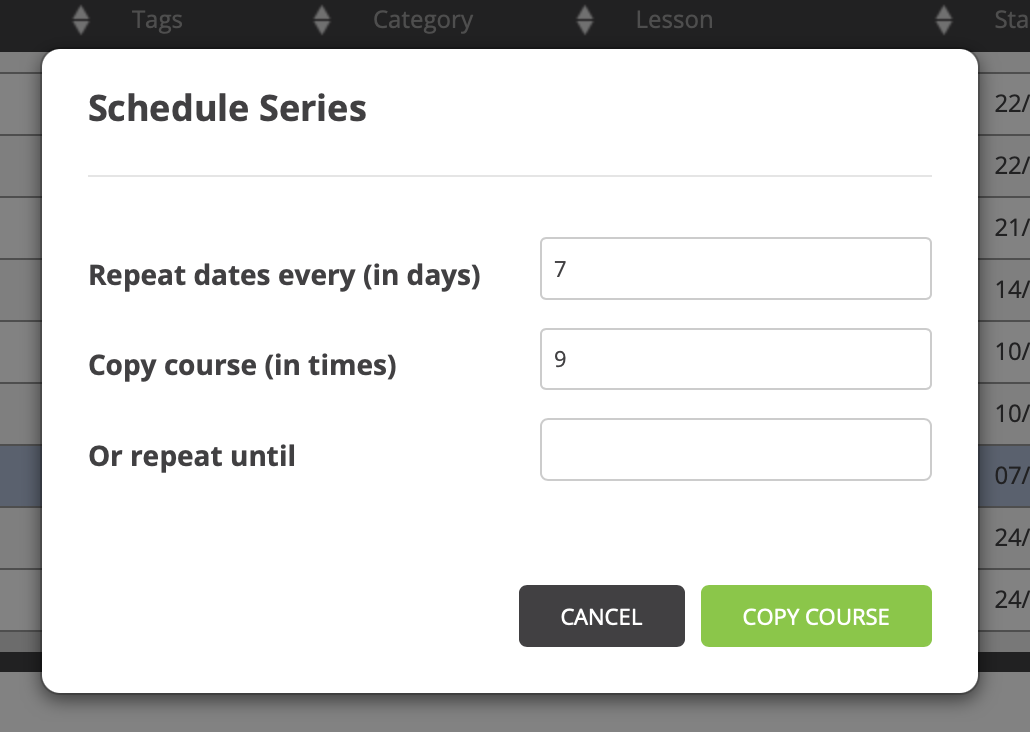This screenshot has height=732, width=1030.
Task: Click the leftmost sort arrow icon in header
Action: [80, 19]
